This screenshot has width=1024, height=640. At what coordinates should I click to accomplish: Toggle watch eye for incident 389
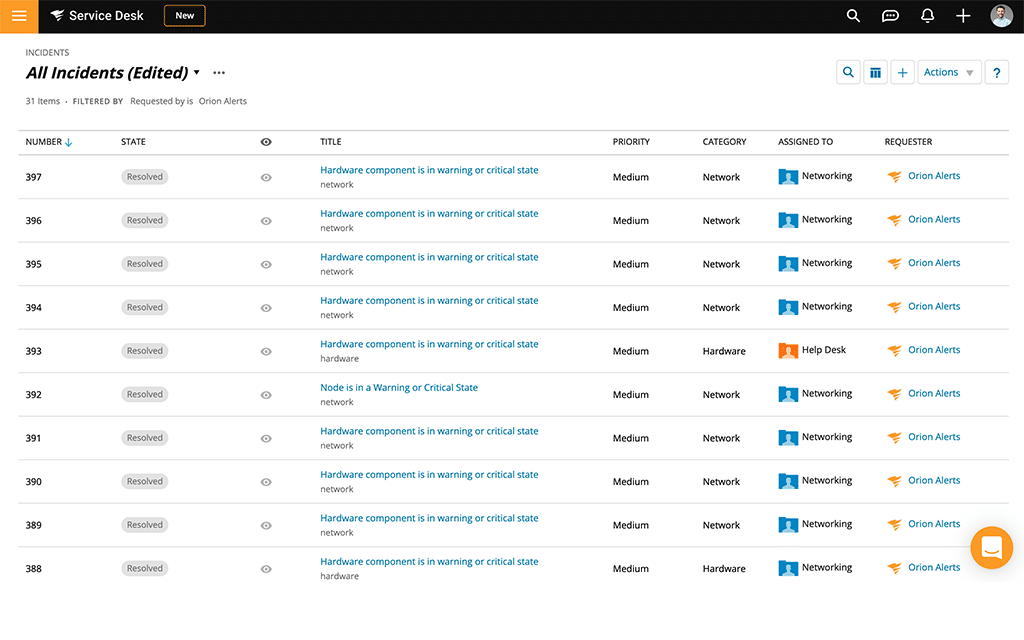(x=266, y=526)
